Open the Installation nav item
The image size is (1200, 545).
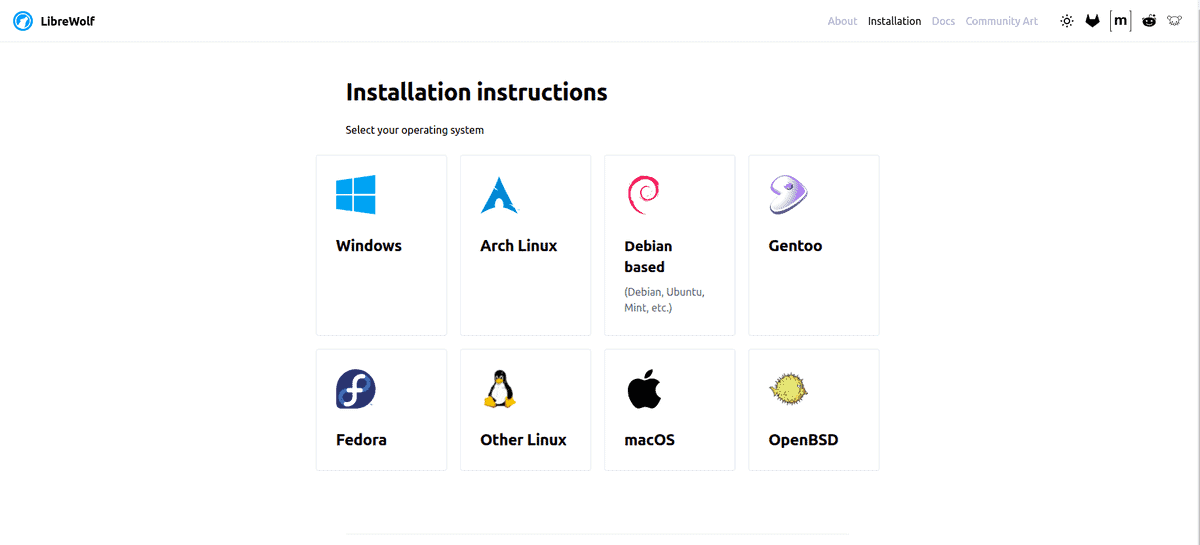coord(894,21)
